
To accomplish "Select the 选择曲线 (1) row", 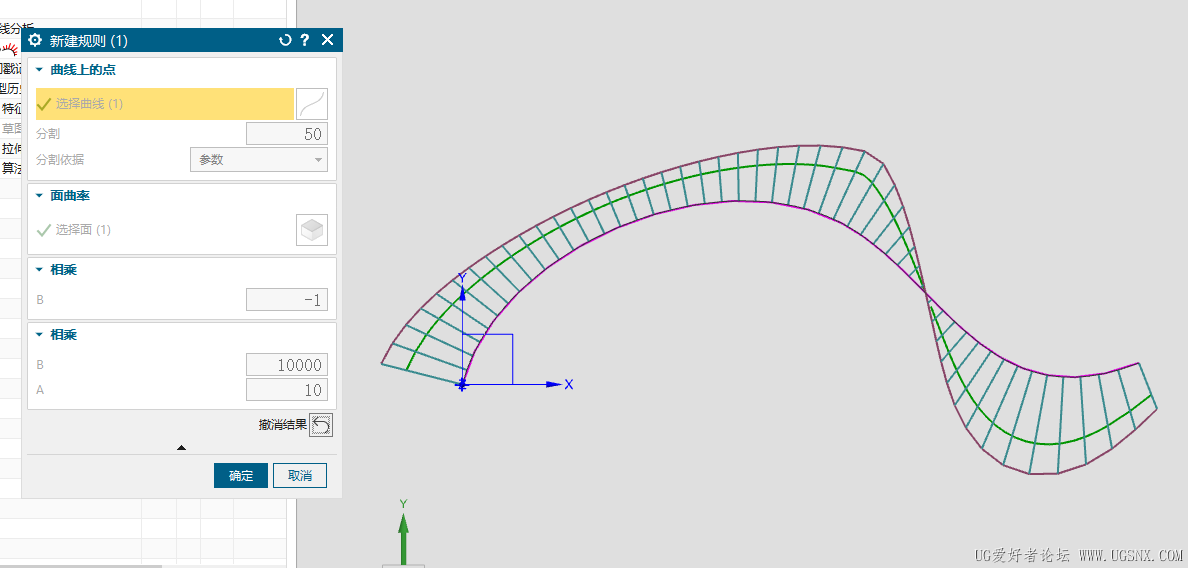I will pyautogui.click(x=165, y=104).
